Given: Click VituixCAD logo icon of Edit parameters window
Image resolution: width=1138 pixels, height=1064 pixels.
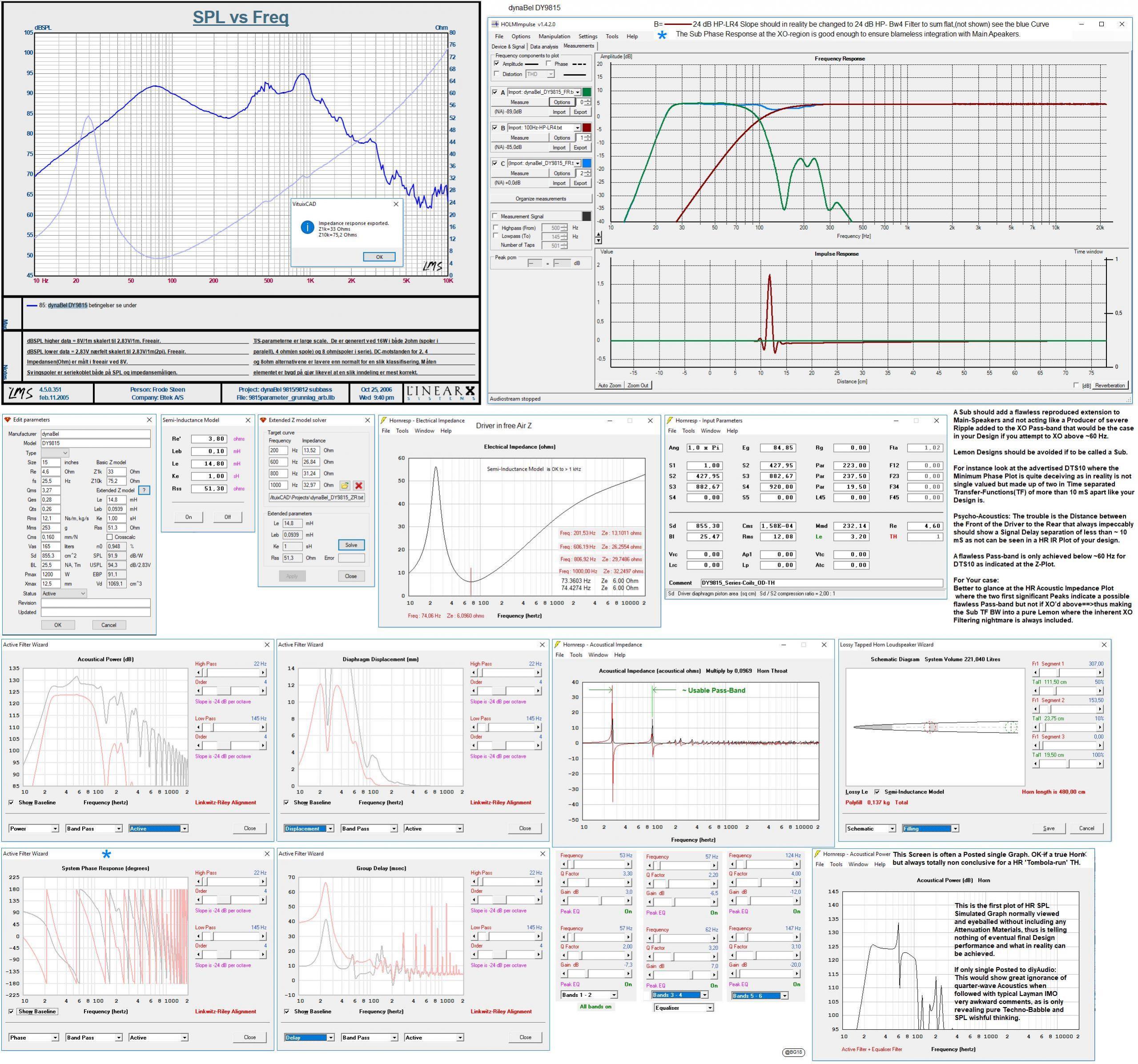Looking at the screenshot, I should 8,420.
